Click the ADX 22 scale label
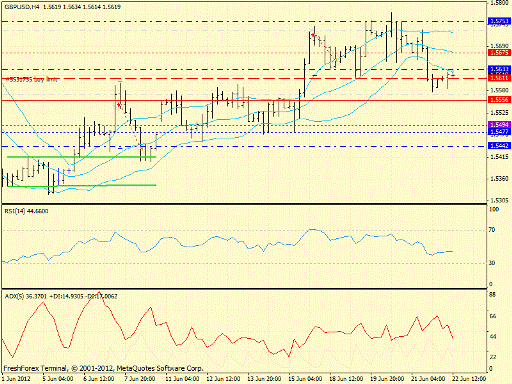The height and width of the screenshot is (384, 512). (492, 357)
